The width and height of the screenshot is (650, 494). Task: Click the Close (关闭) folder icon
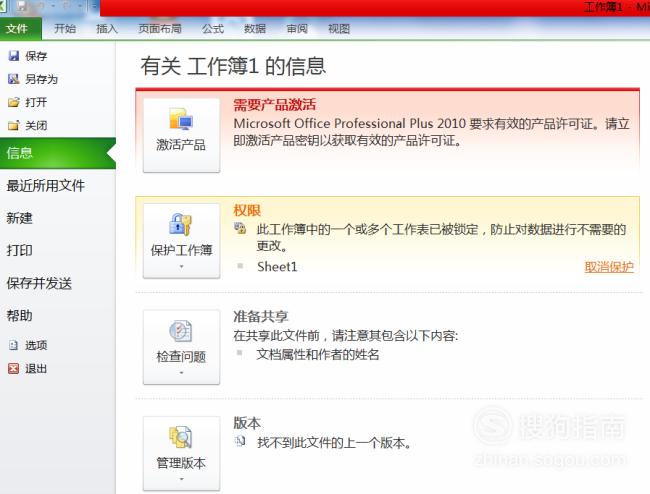[14, 125]
